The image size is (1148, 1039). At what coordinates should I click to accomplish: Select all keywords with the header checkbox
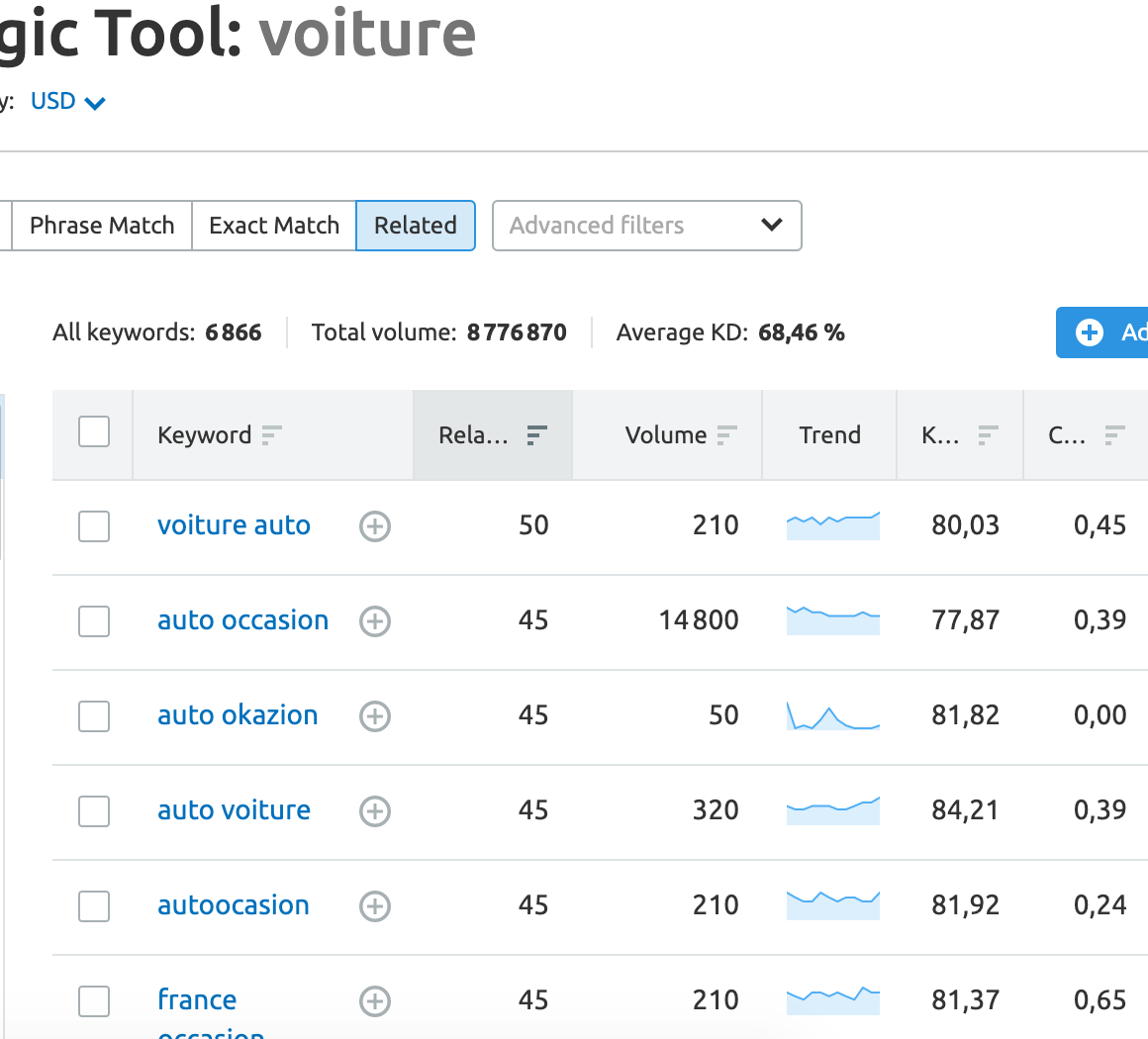pyautogui.click(x=92, y=431)
